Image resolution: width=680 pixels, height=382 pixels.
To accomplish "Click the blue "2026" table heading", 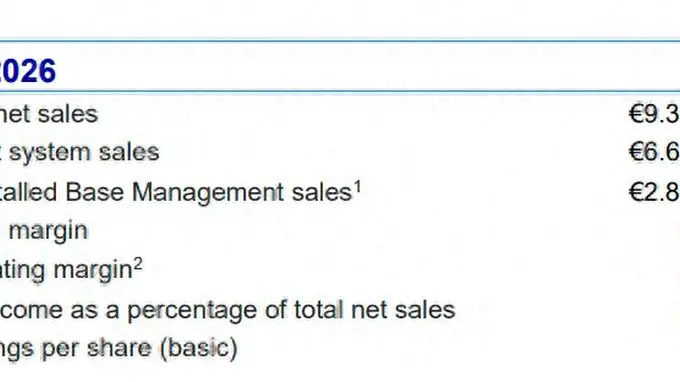I will coord(28,70).
